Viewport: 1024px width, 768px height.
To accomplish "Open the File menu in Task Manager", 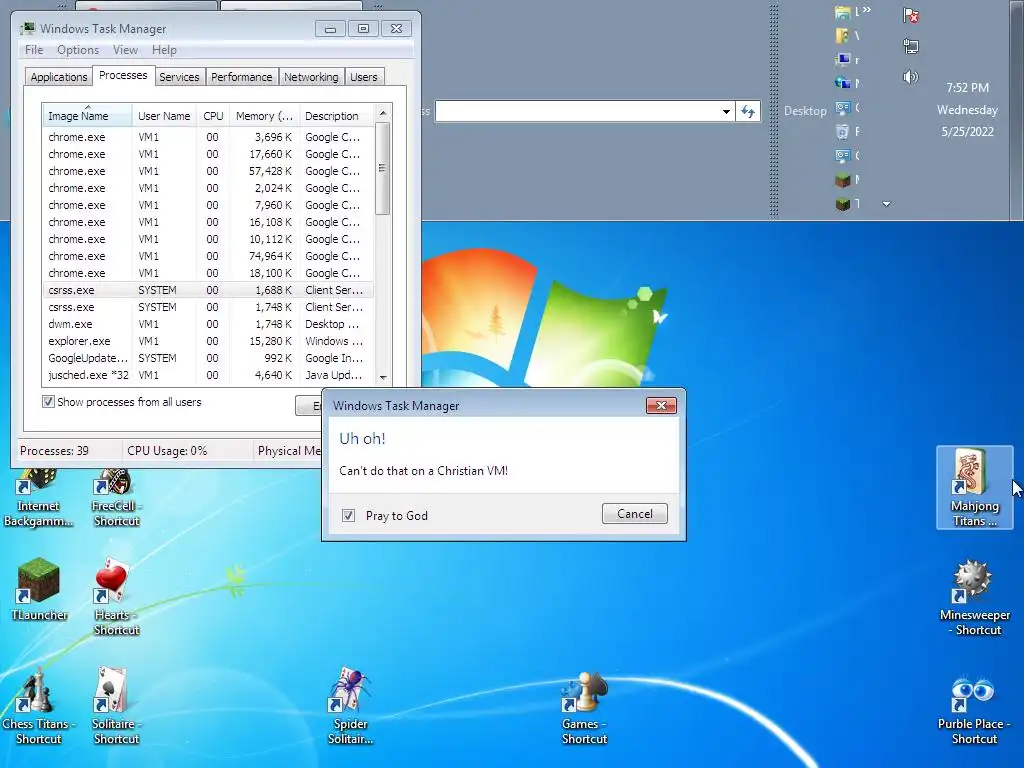I will coord(34,50).
